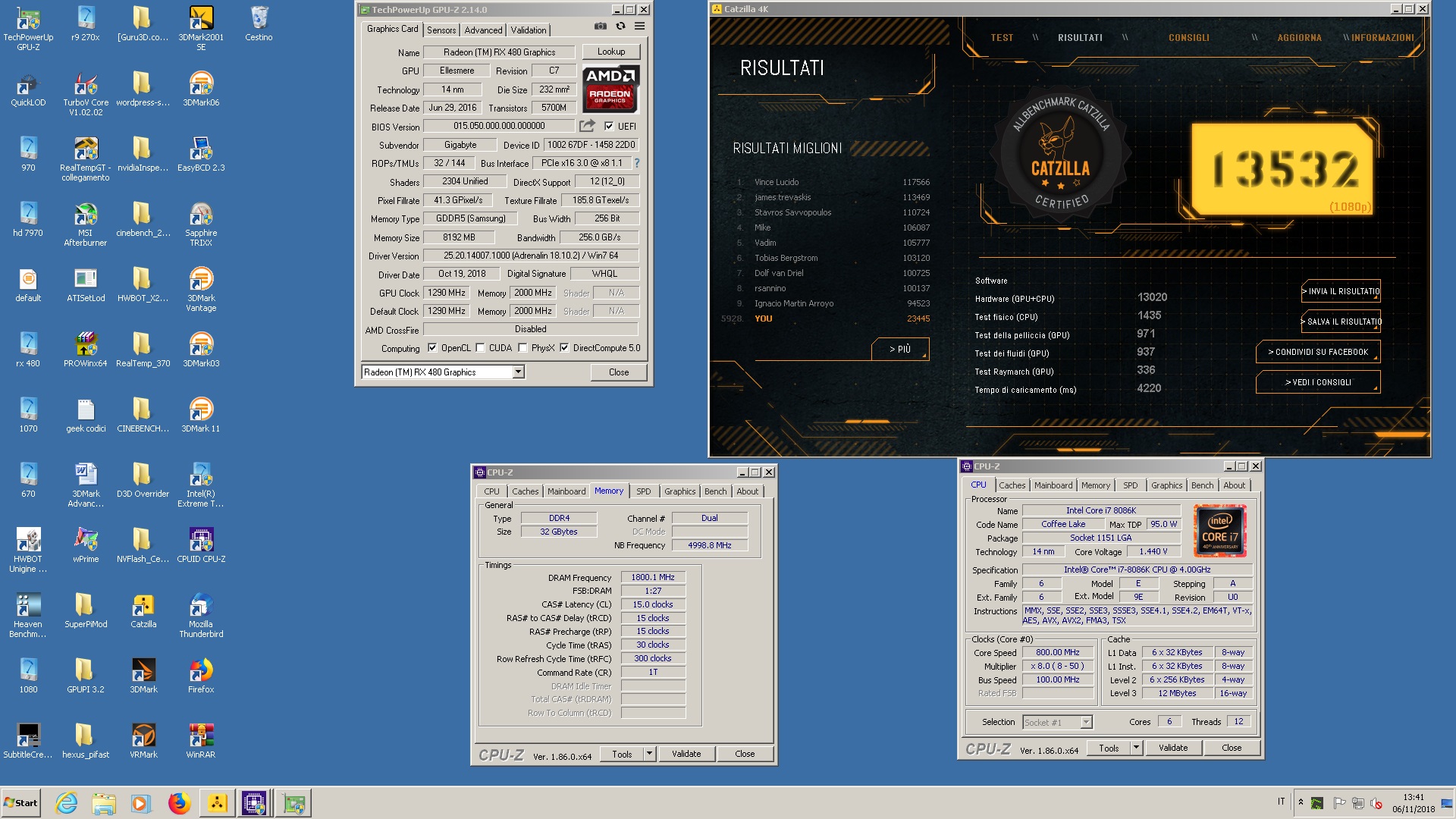Switch to the GPU-Z Sensors tab

click(441, 30)
